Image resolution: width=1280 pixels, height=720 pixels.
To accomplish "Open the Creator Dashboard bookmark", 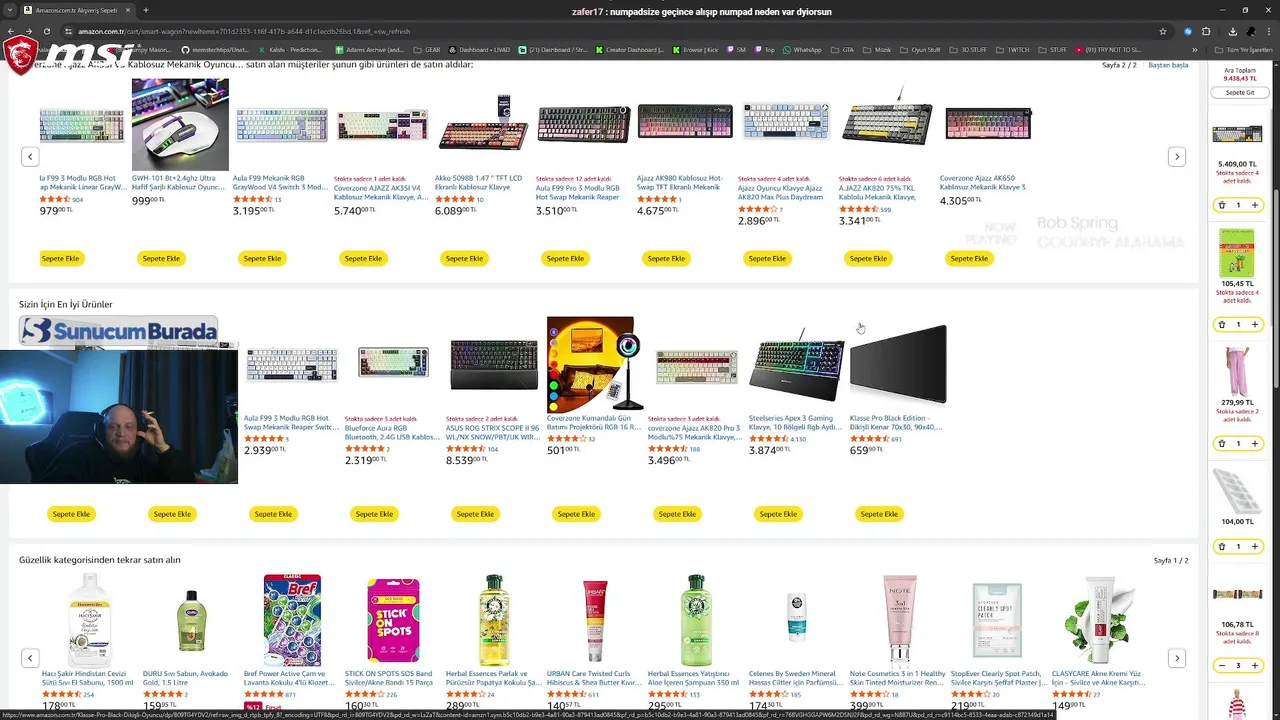I will [x=629, y=49].
